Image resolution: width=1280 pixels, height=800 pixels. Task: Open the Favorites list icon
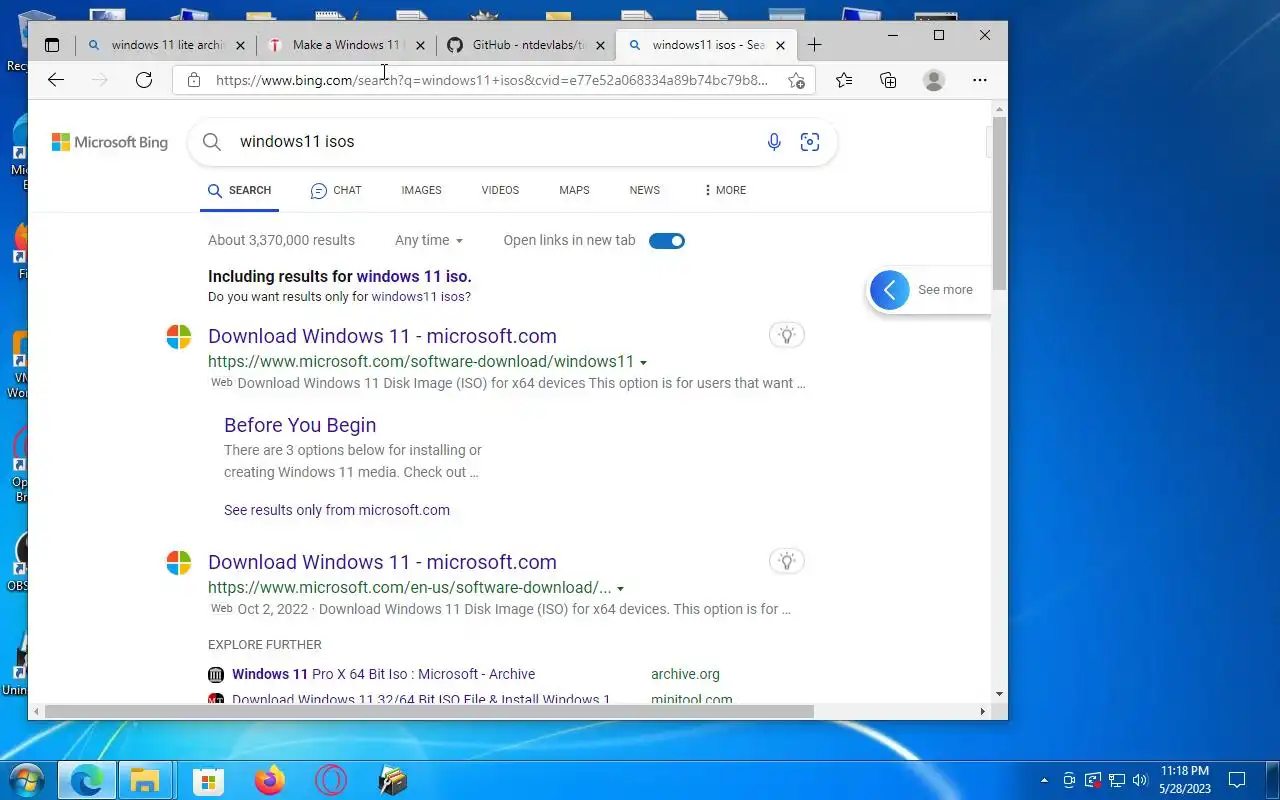(844, 80)
